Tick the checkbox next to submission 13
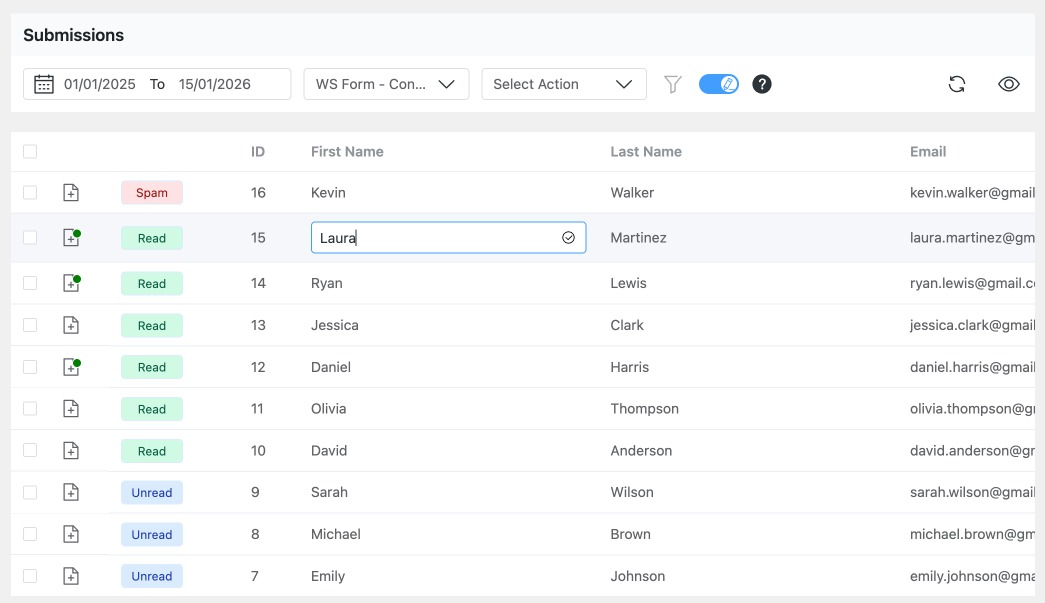The height and width of the screenshot is (603, 1045). (x=30, y=324)
